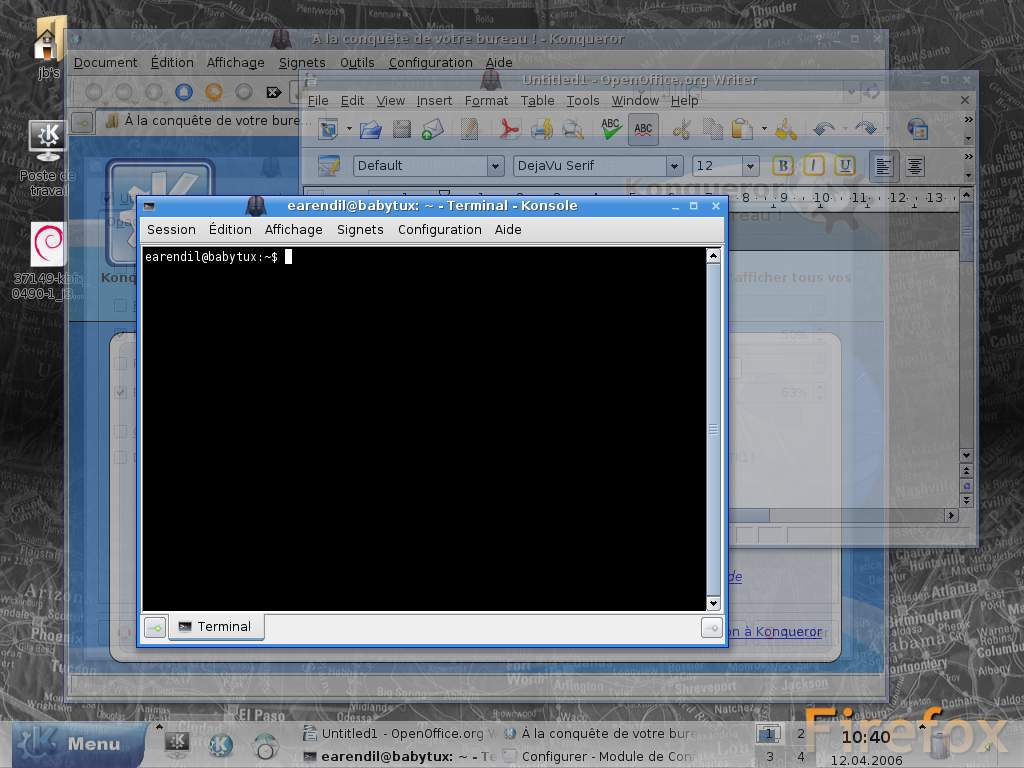
Task: Click close-tab button at Konsole tab bar right
Action: (712, 628)
